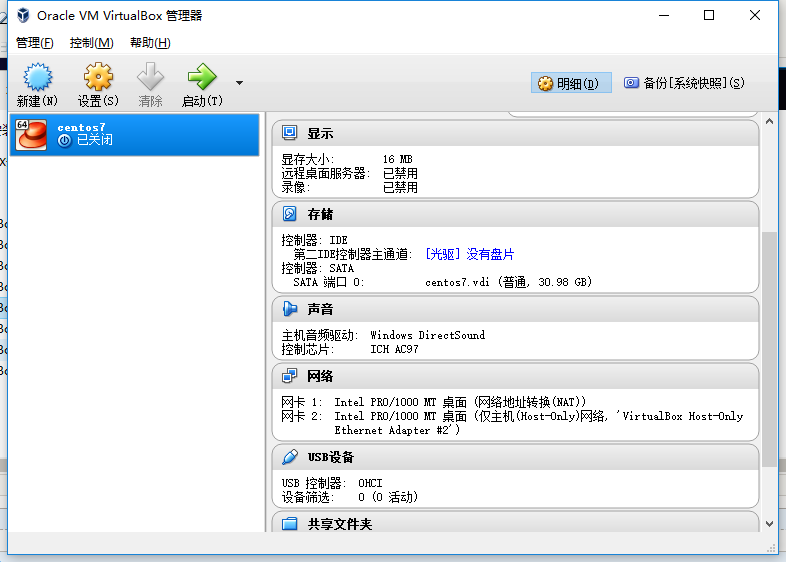This screenshot has width=786, height=562.
Task: Click the 控制器: SATA label
Action: (318, 268)
